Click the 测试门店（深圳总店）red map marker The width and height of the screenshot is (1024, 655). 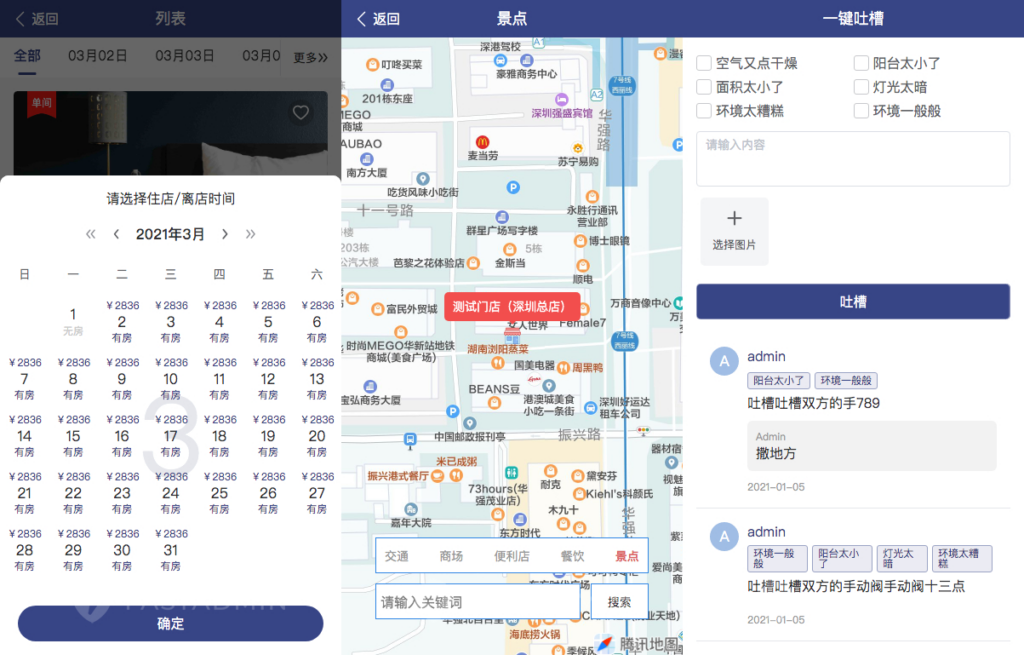point(513,307)
